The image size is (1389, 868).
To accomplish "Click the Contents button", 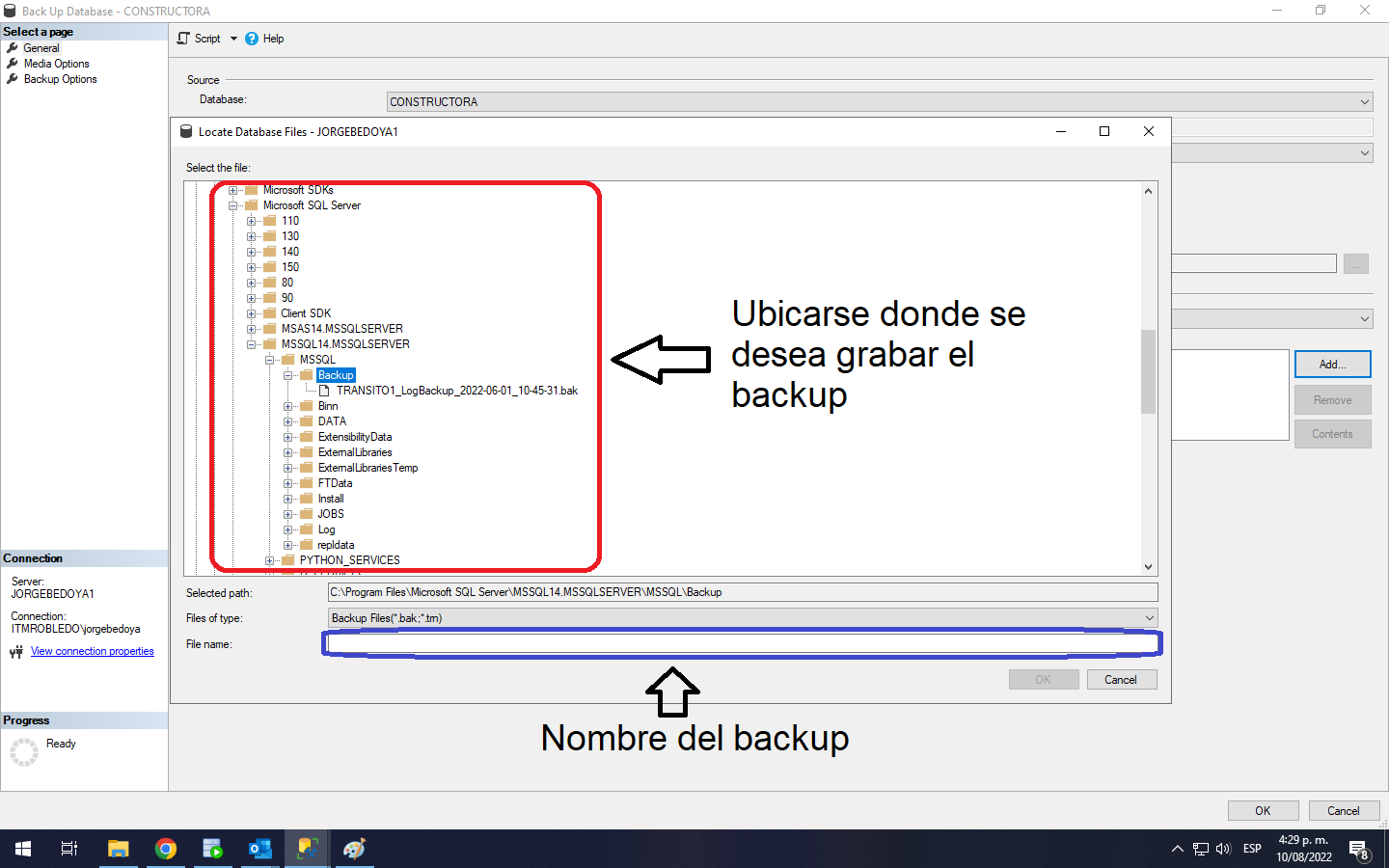I will tap(1332, 434).
